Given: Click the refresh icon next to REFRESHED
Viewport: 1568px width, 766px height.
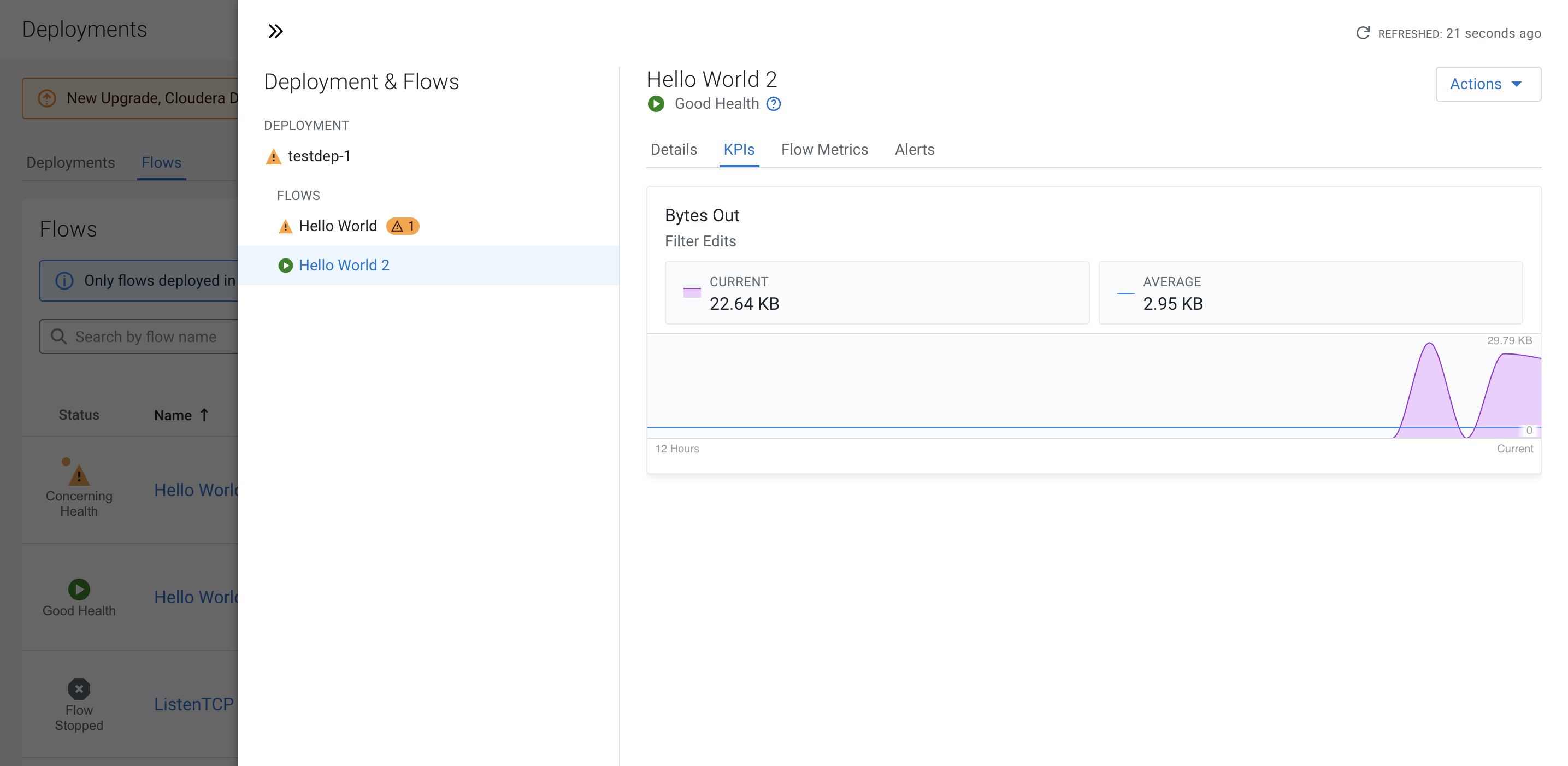Looking at the screenshot, I should coord(1362,33).
